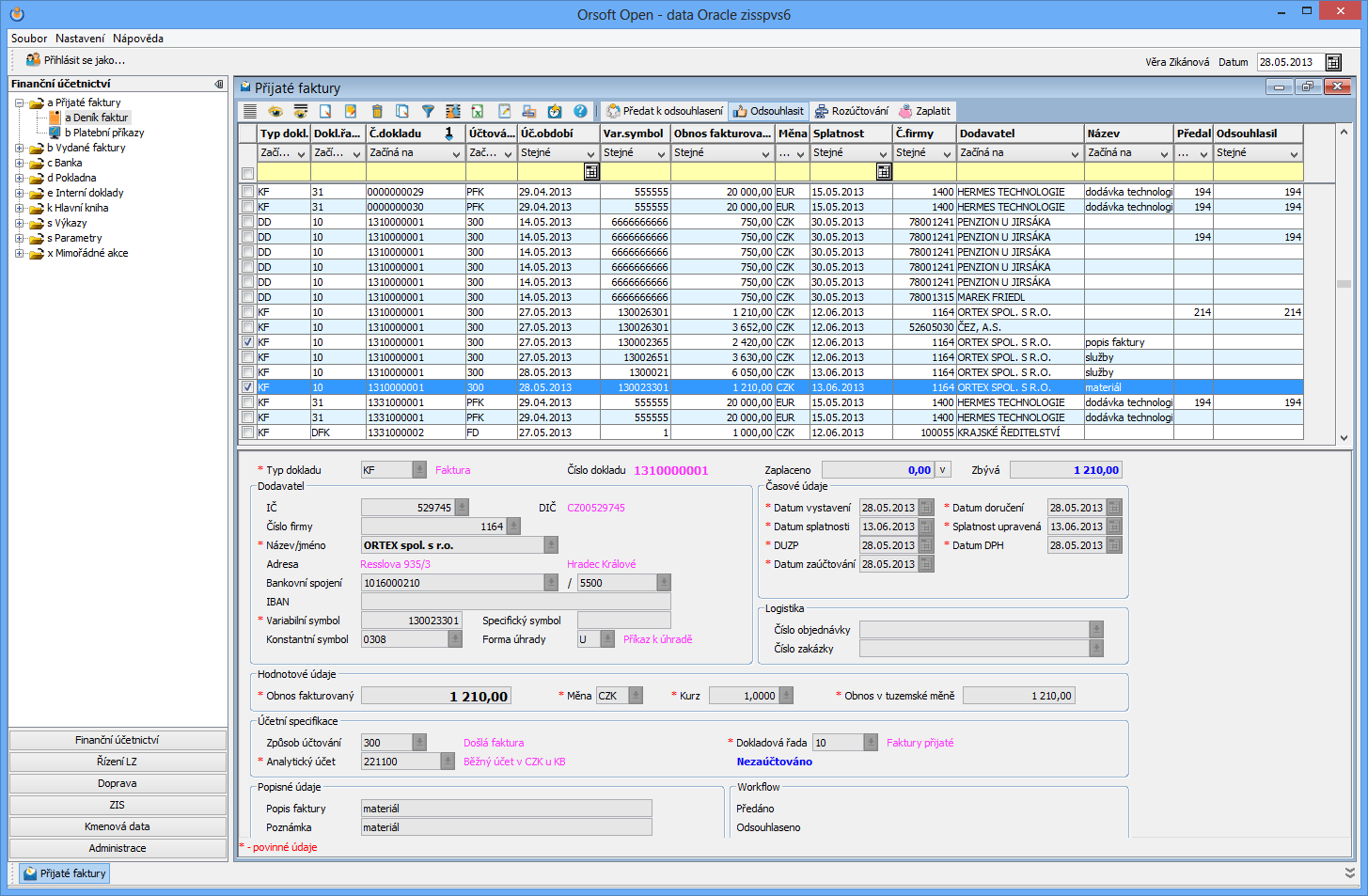Open the Nastavení menu
The height and width of the screenshot is (896, 1368).
click(80, 39)
